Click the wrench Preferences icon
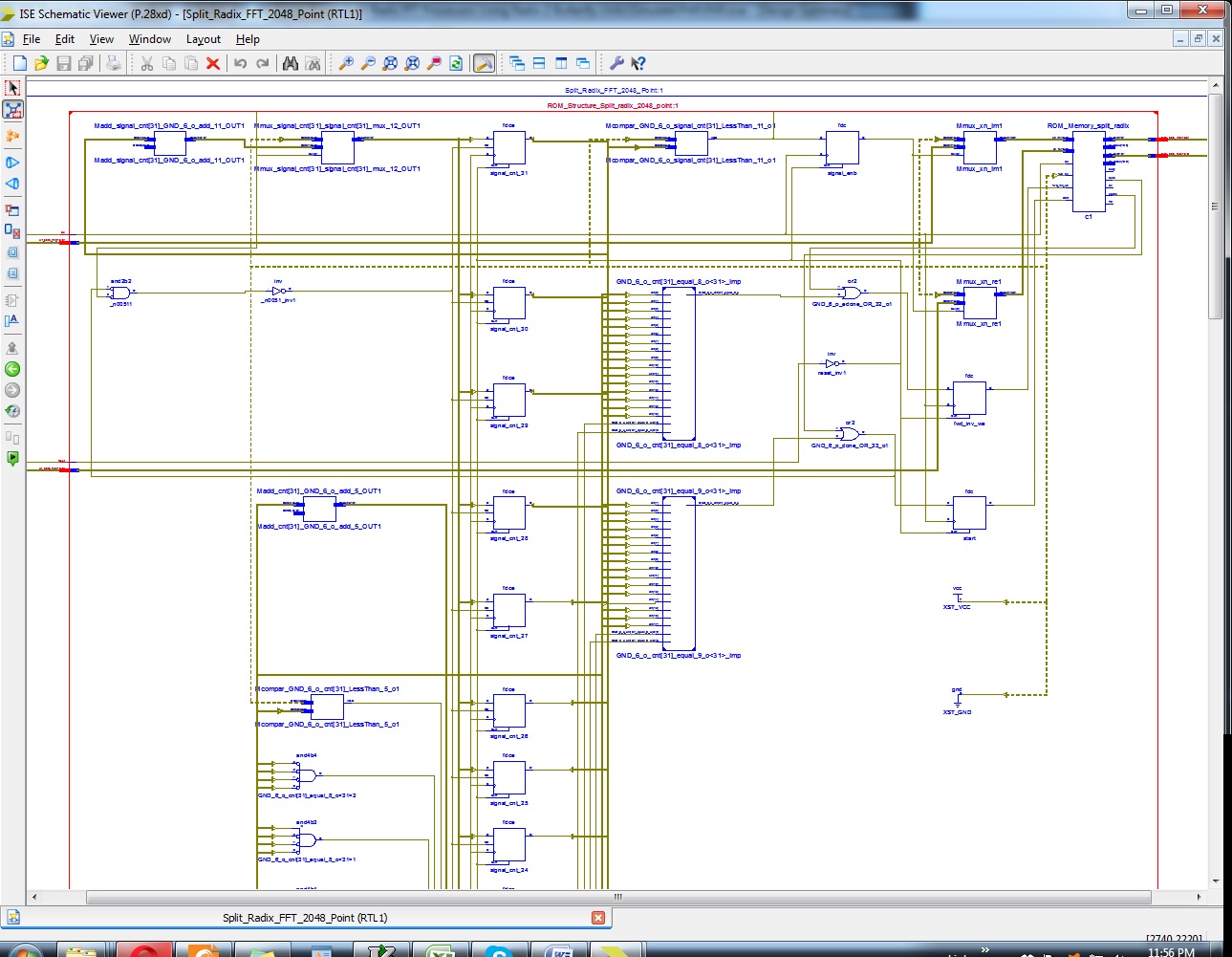This screenshot has width=1232, height=957. point(616,63)
